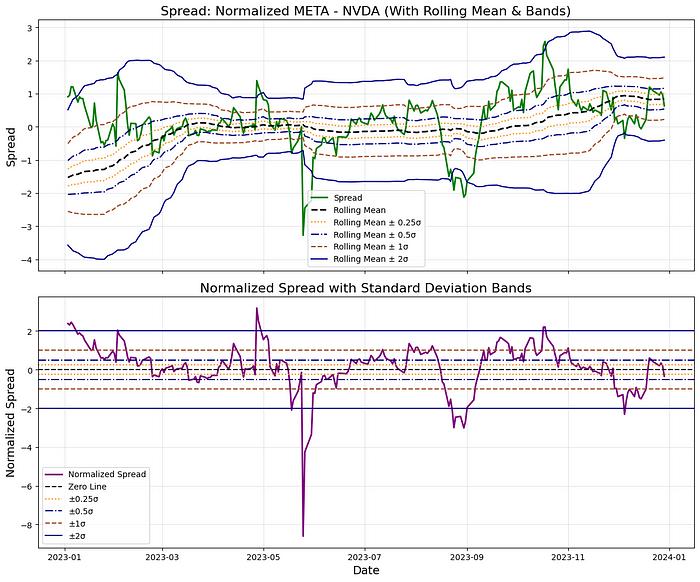The height and width of the screenshot is (582, 700).
Task: Click the "2024-01" date tick label
Action: tap(669, 557)
